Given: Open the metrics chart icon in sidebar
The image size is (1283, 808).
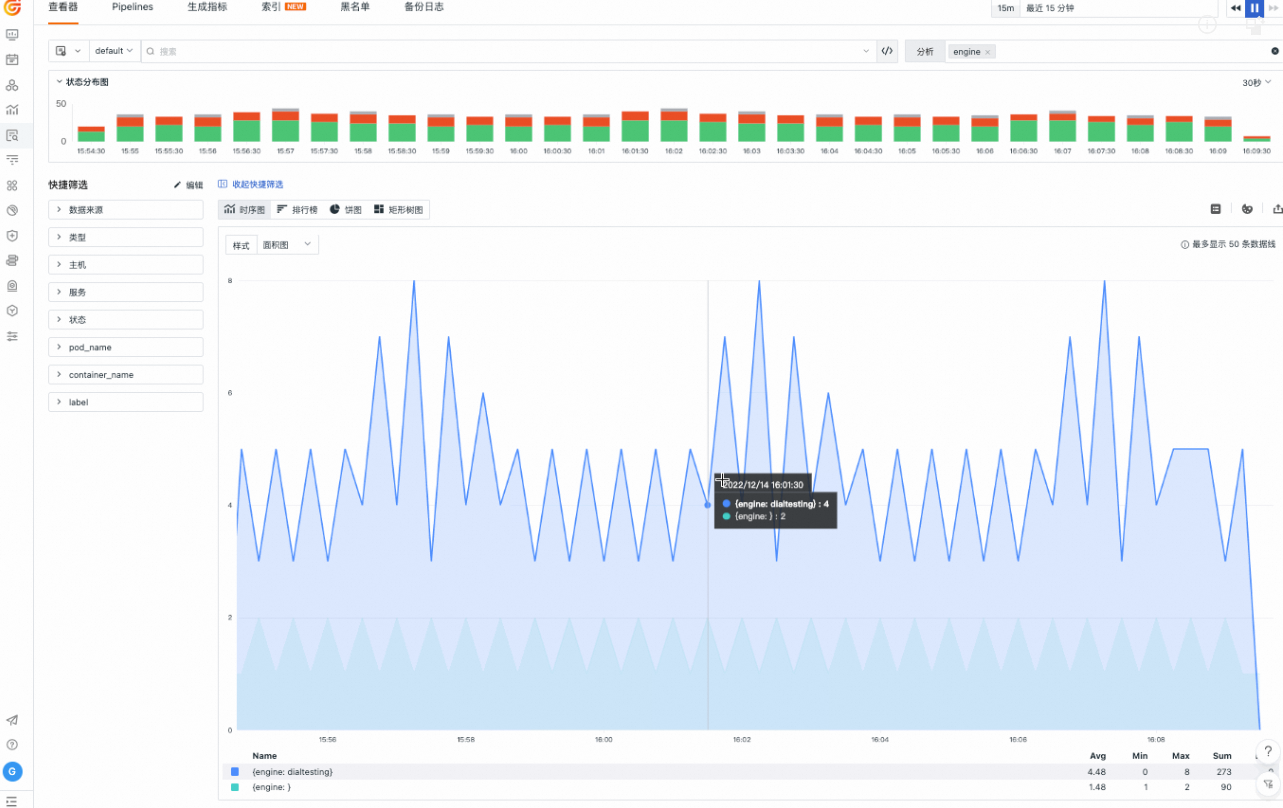Looking at the screenshot, I should click(12, 110).
